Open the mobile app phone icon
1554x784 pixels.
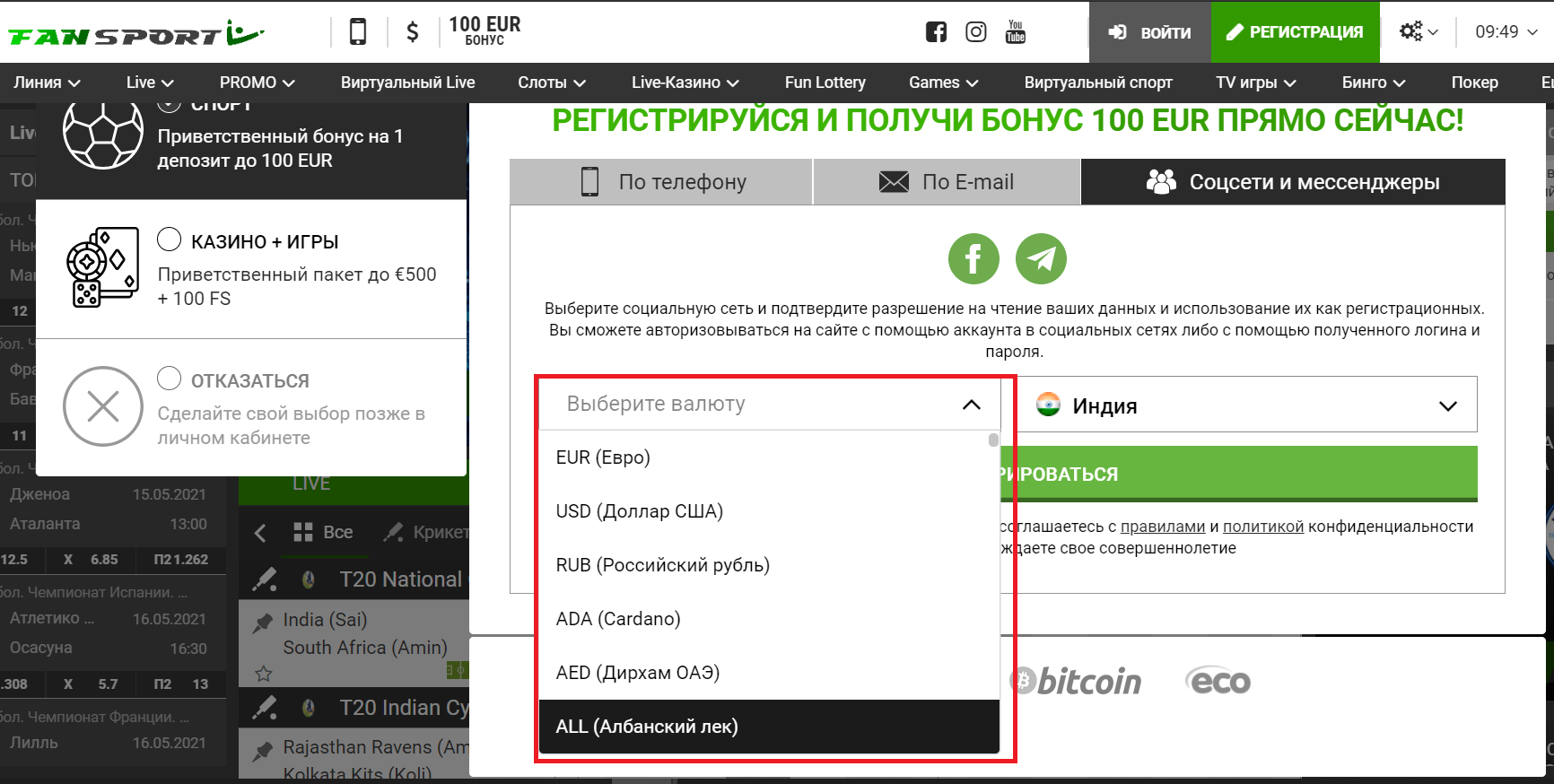click(x=357, y=31)
